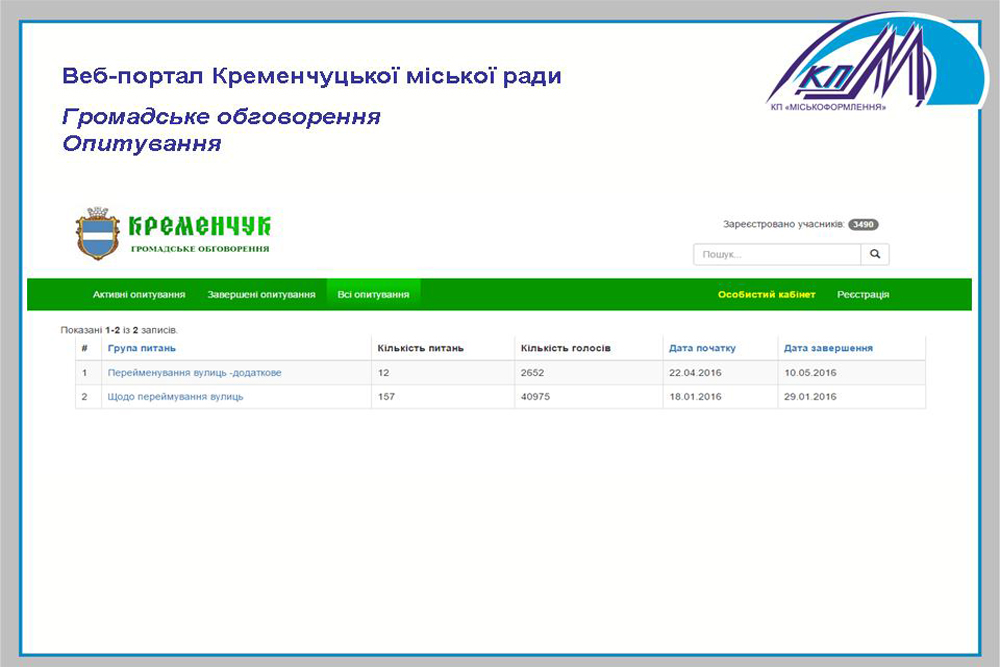Click the 22.04.2016 start date cell

695,373
